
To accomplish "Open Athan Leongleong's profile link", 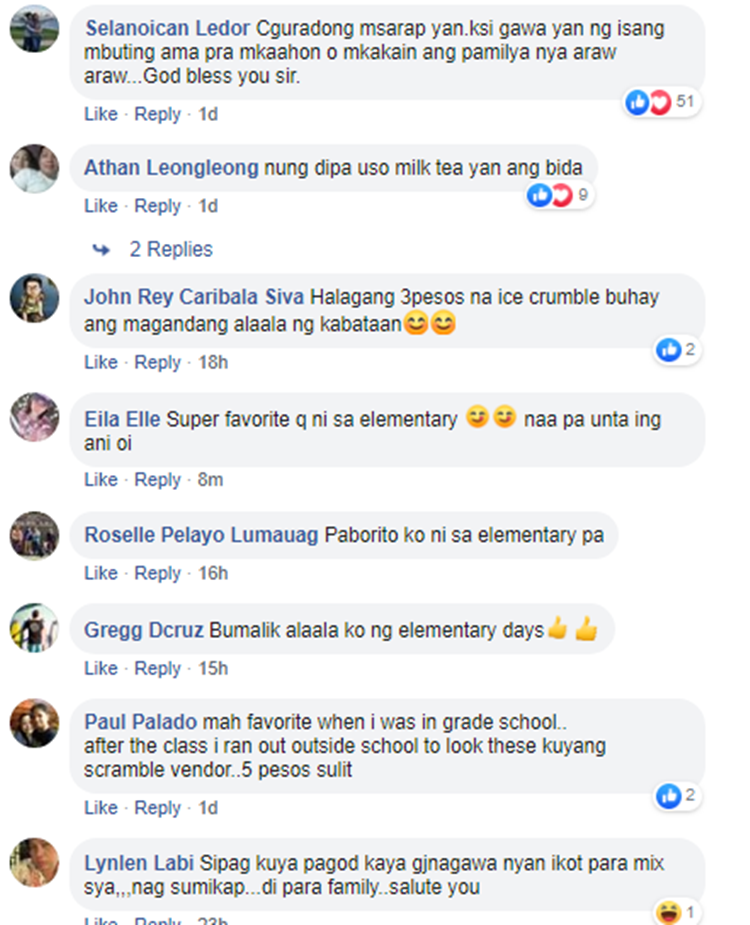I will click(x=171, y=168).
